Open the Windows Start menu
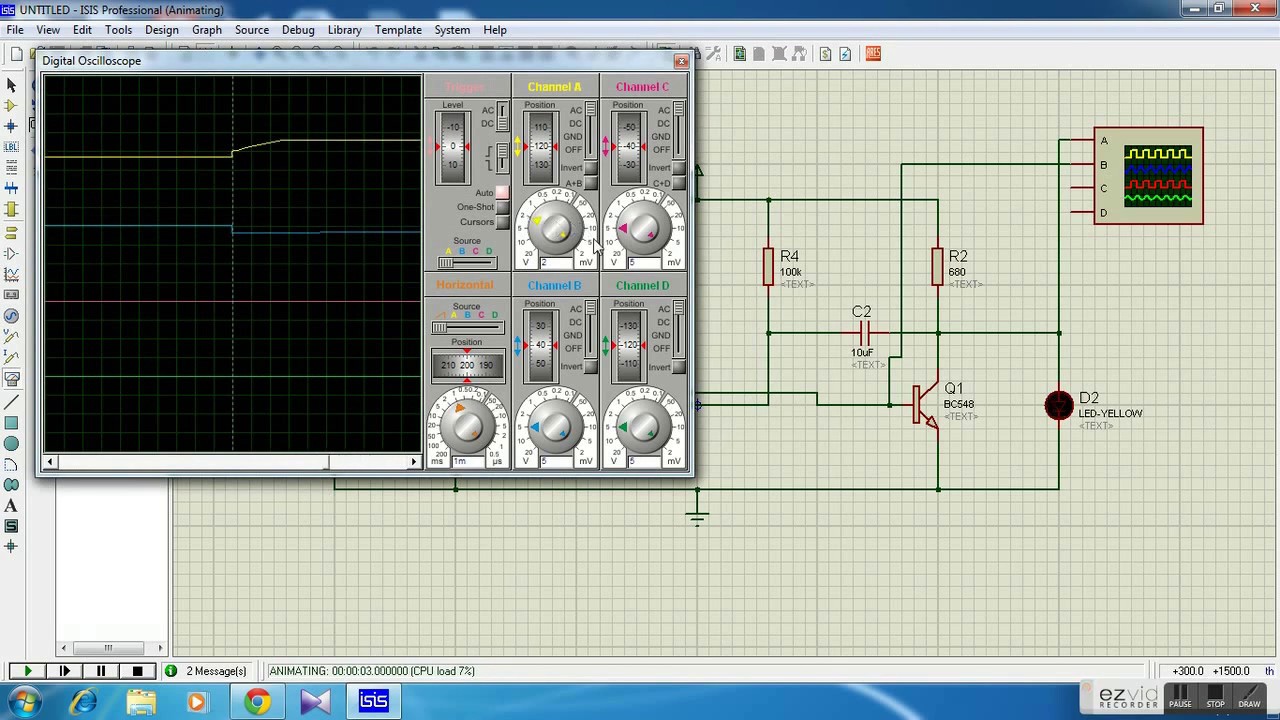 [x=24, y=701]
